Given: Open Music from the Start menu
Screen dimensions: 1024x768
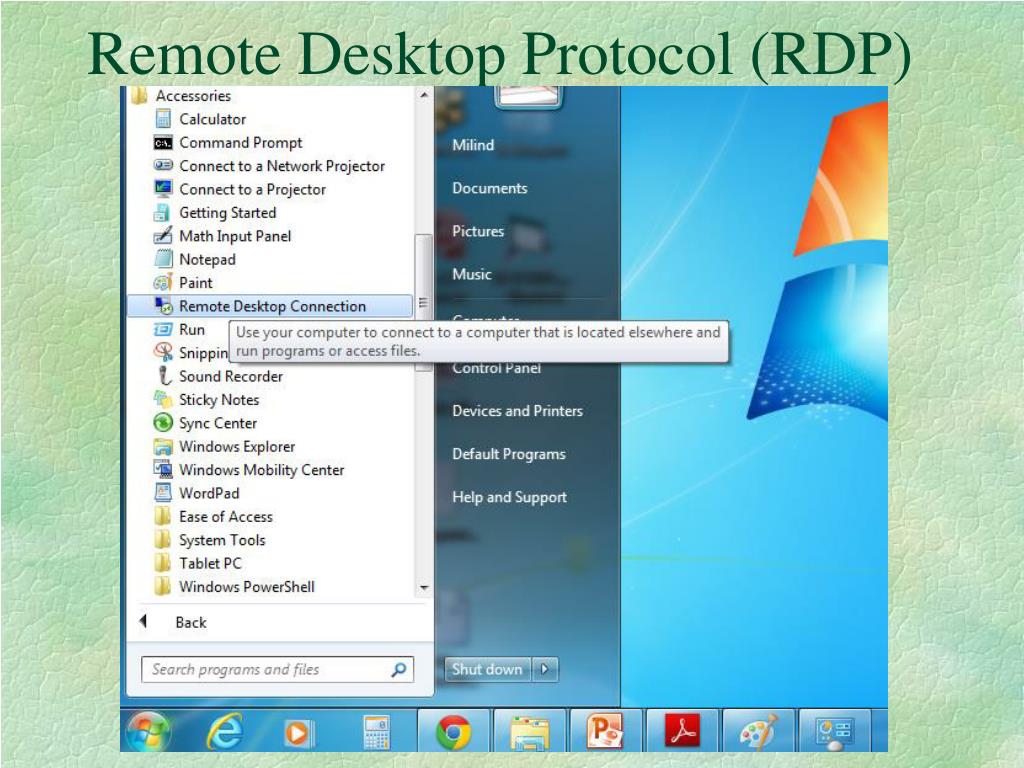Looking at the screenshot, I should pyautogui.click(x=472, y=274).
